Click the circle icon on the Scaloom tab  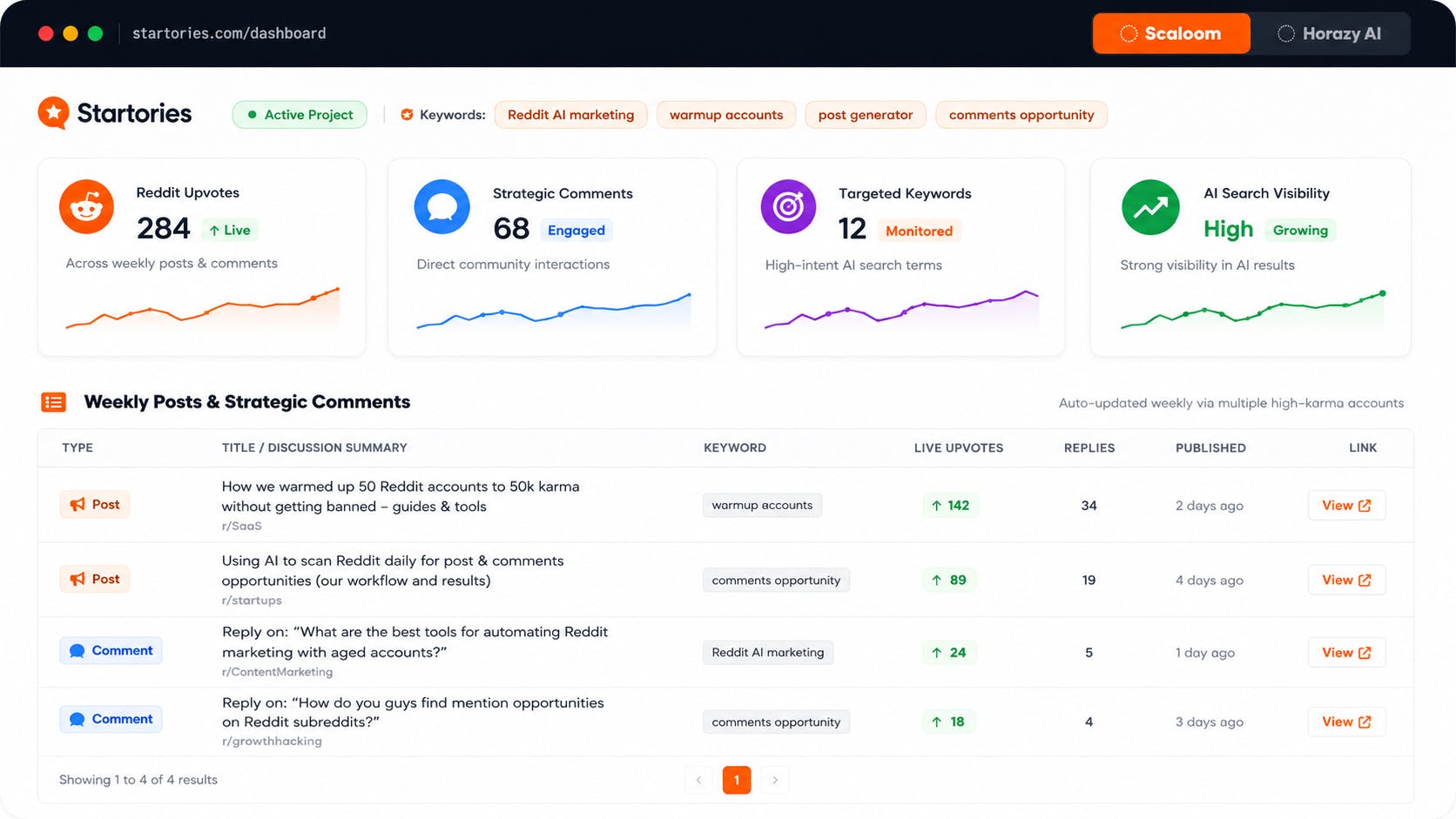click(x=1129, y=34)
